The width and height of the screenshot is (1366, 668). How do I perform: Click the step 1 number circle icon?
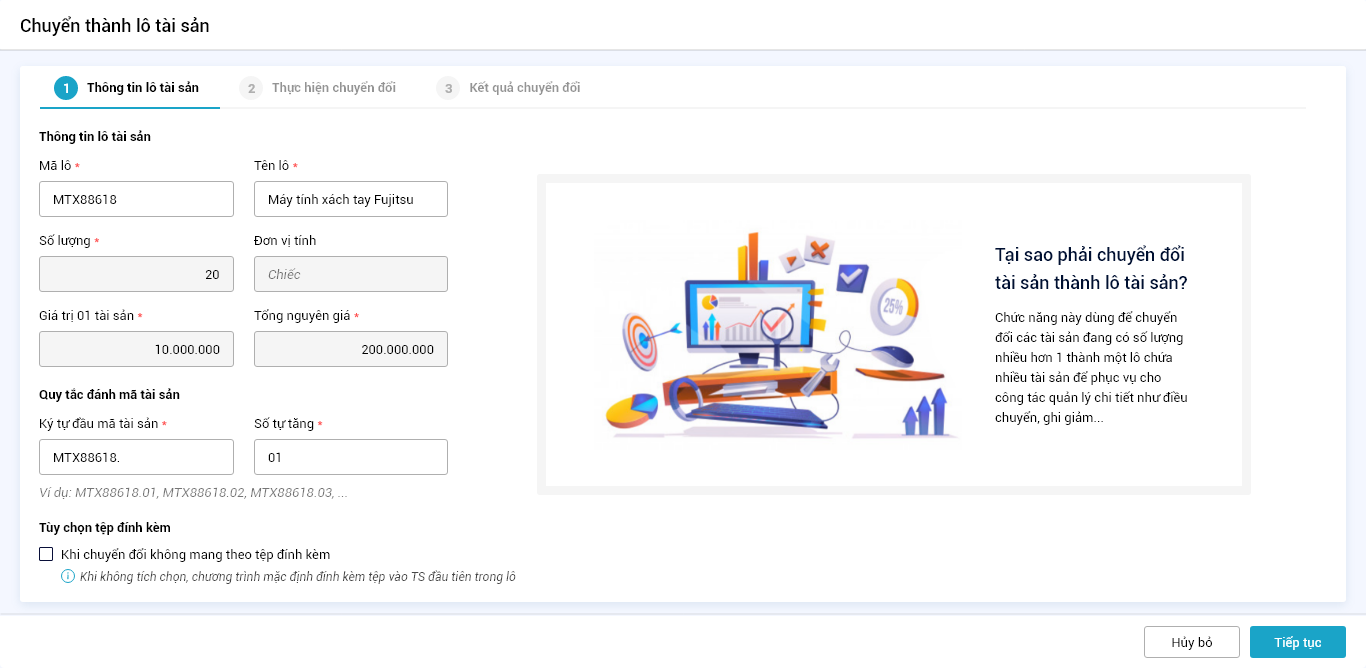point(66,88)
